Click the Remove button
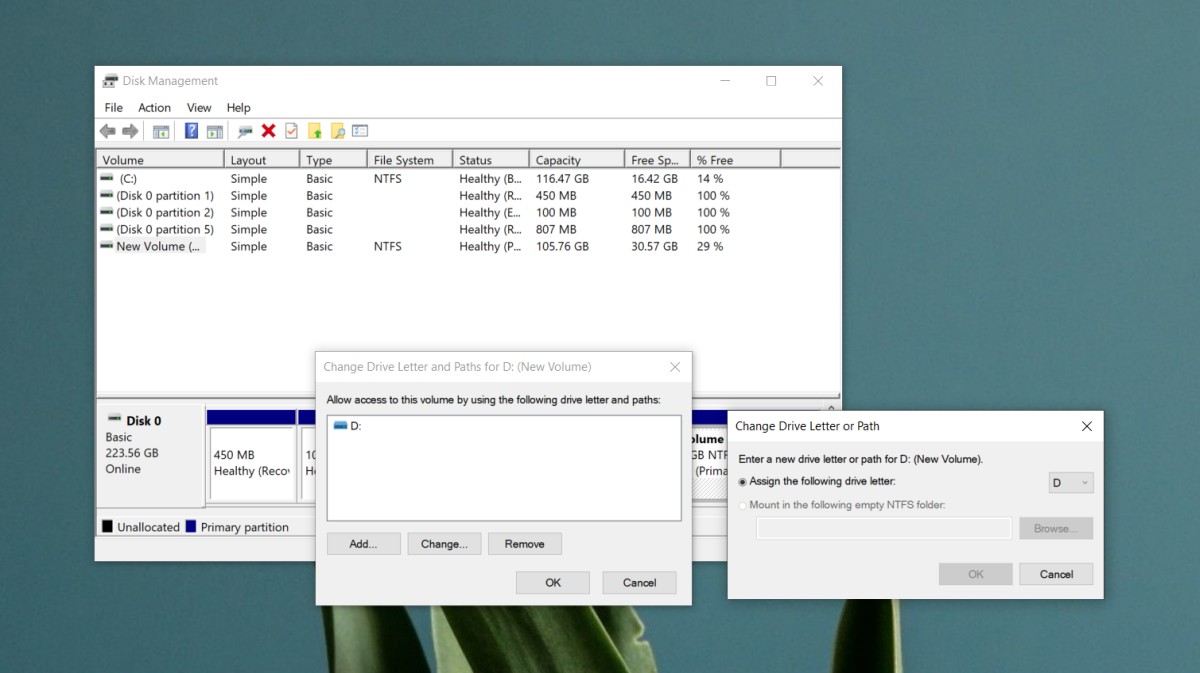This screenshot has width=1200, height=673. pos(525,544)
